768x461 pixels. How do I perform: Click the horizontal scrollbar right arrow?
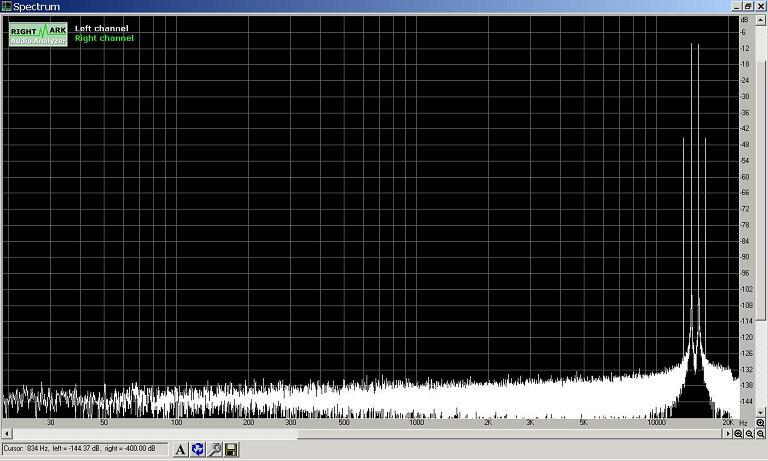[728, 434]
